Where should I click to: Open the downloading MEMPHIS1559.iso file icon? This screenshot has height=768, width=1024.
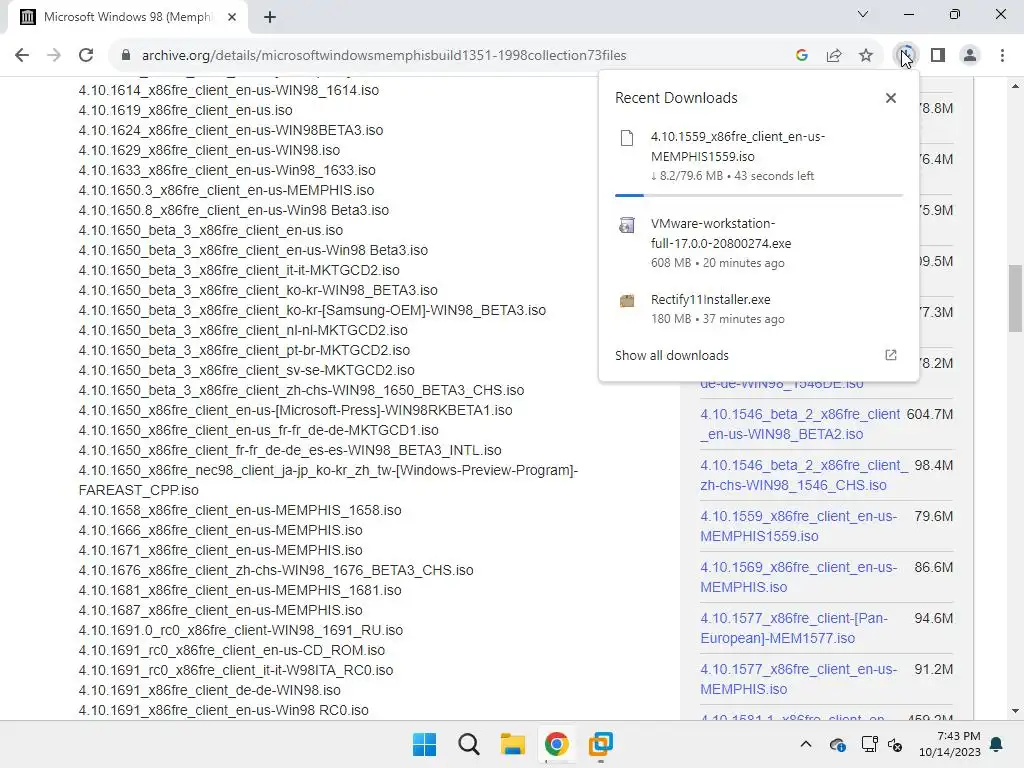click(x=627, y=138)
